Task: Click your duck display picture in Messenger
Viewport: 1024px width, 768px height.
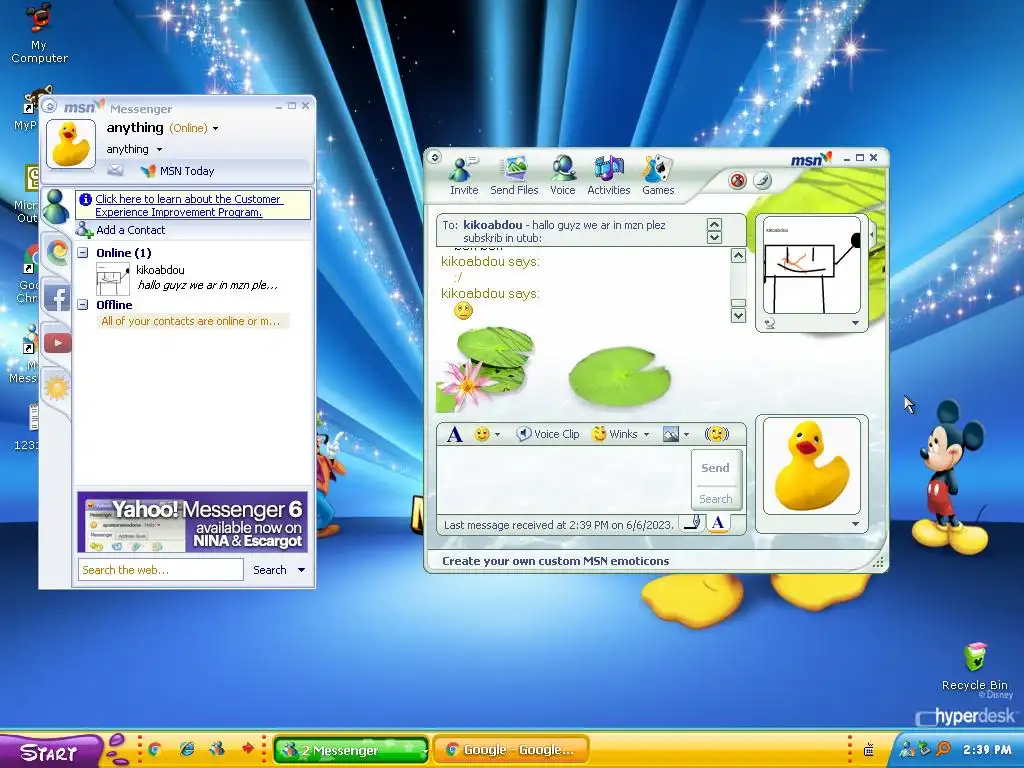Action: (71, 144)
